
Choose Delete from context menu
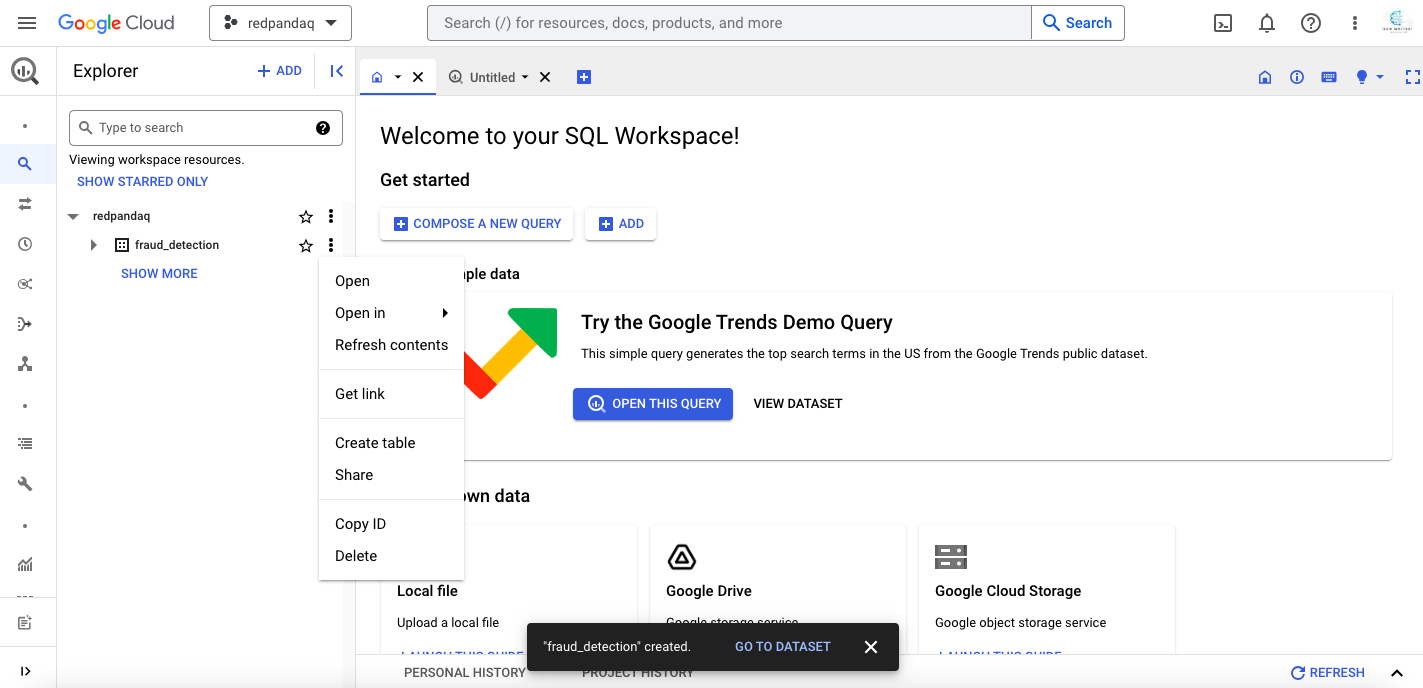(391, 556)
